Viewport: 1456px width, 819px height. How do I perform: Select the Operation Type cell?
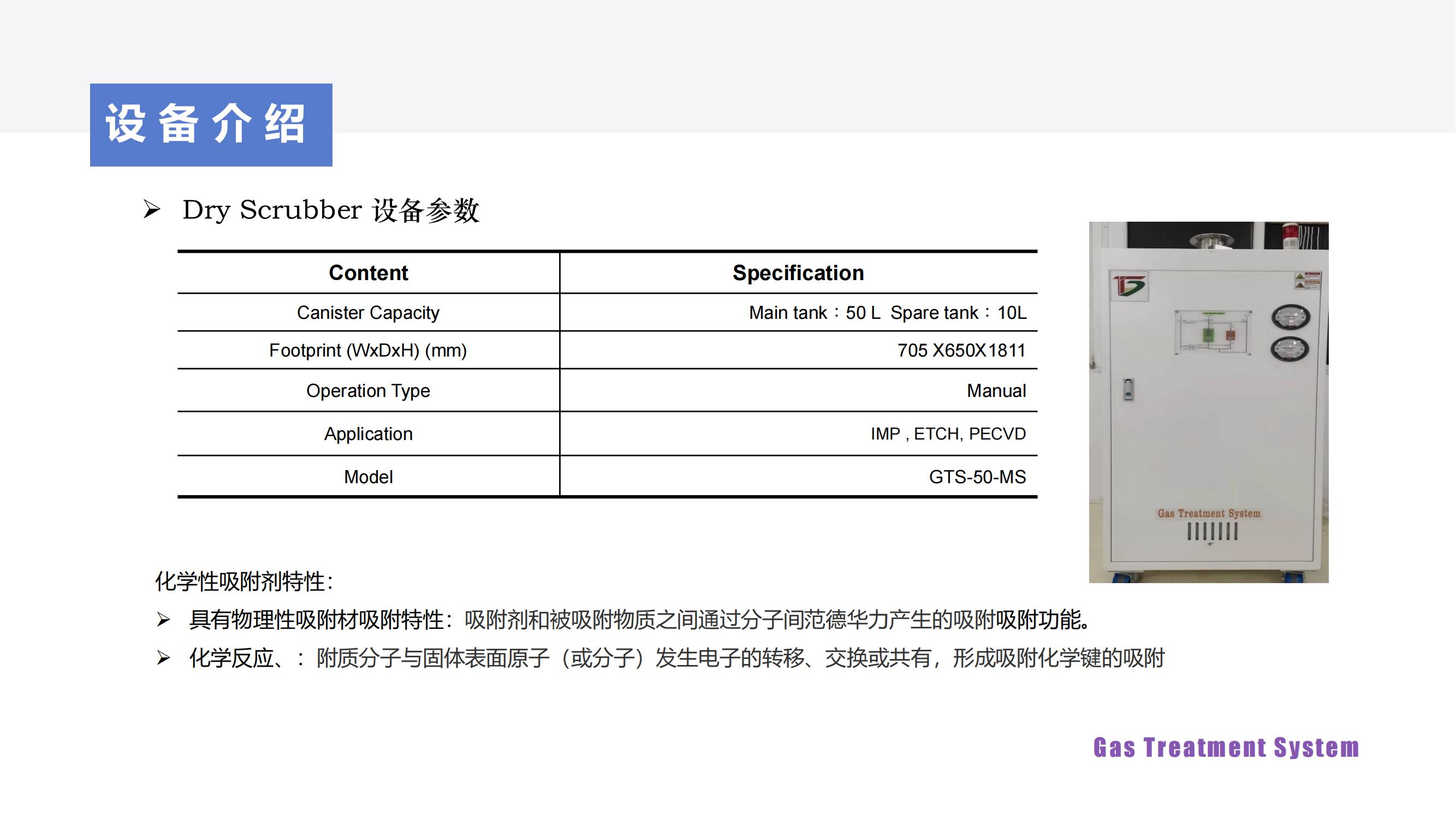[x=368, y=390]
